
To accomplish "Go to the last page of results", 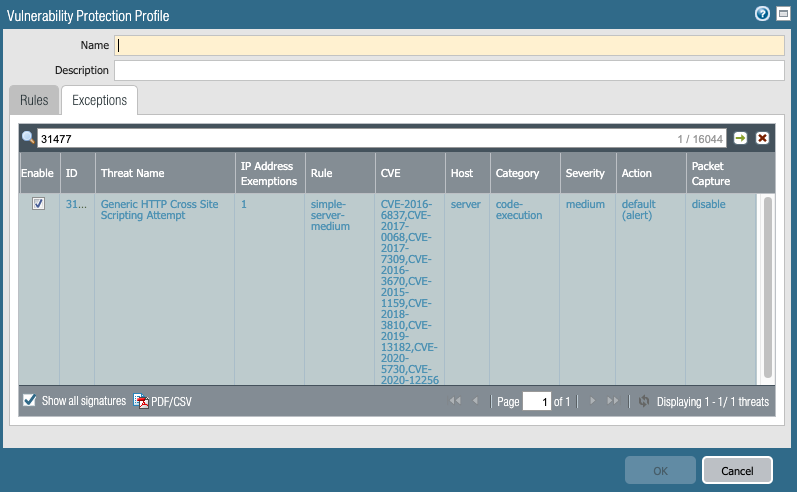I will [x=612, y=401].
